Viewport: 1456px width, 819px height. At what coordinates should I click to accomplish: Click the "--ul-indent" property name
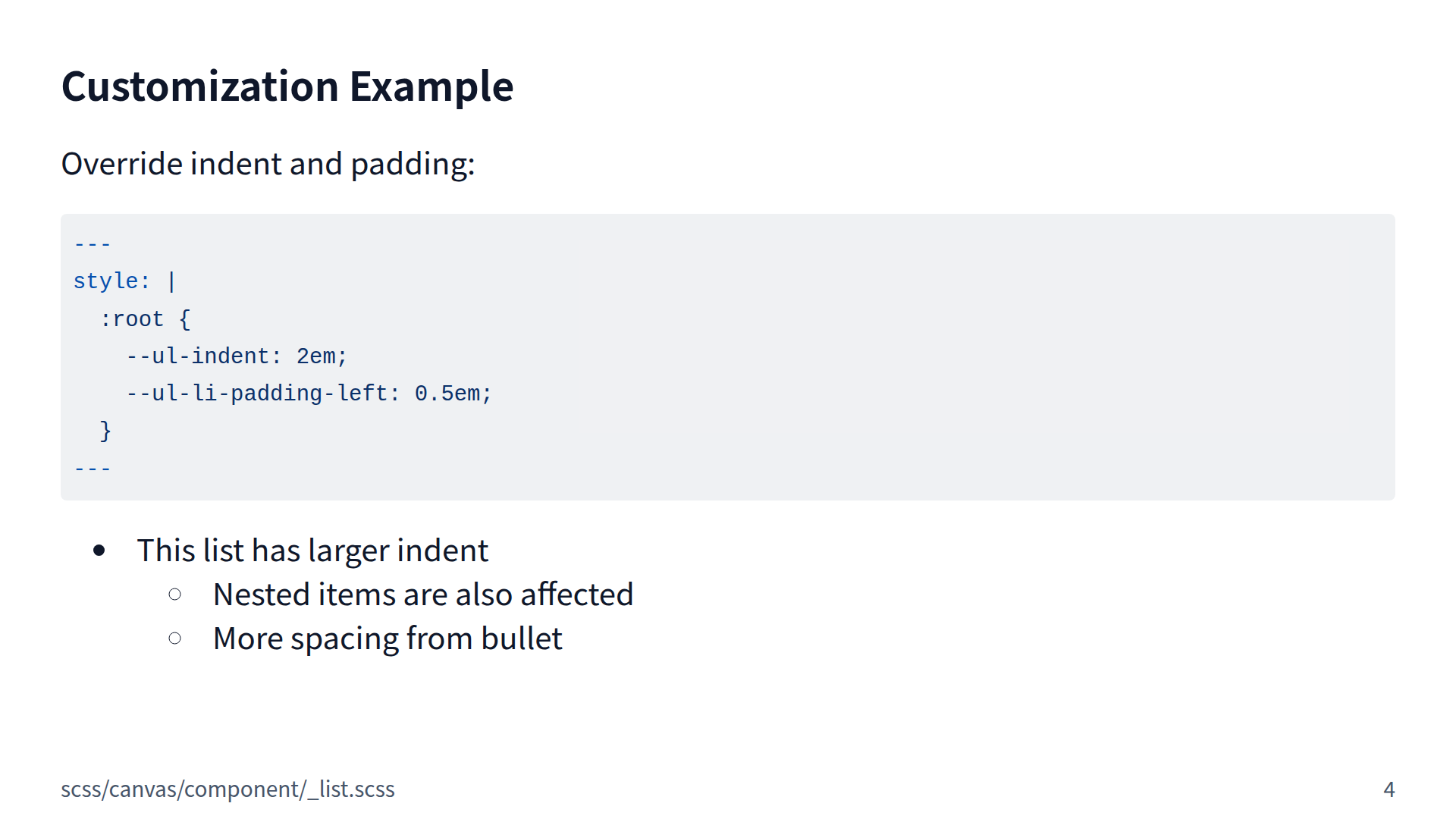198,356
